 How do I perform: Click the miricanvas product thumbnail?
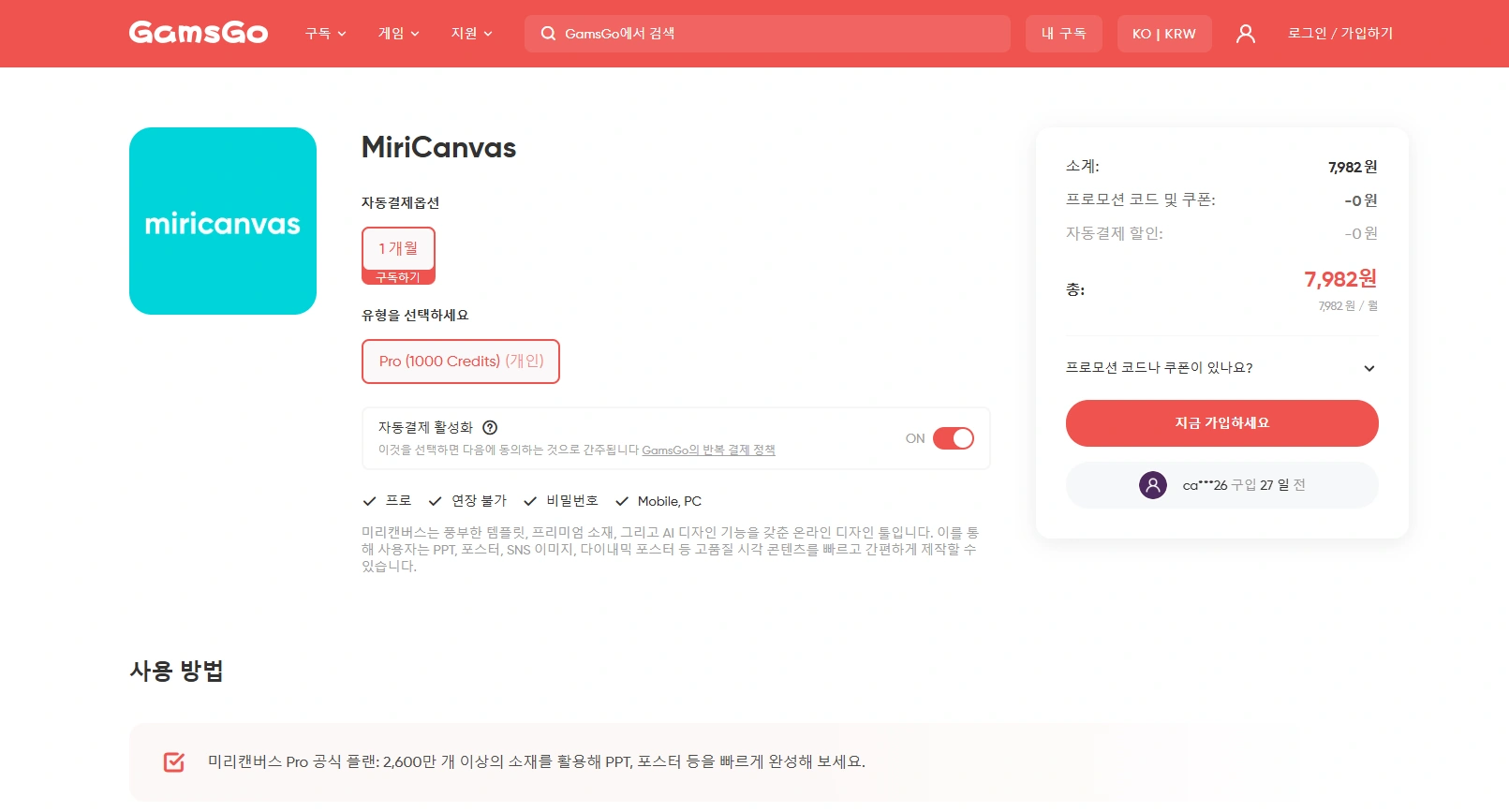click(223, 221)
